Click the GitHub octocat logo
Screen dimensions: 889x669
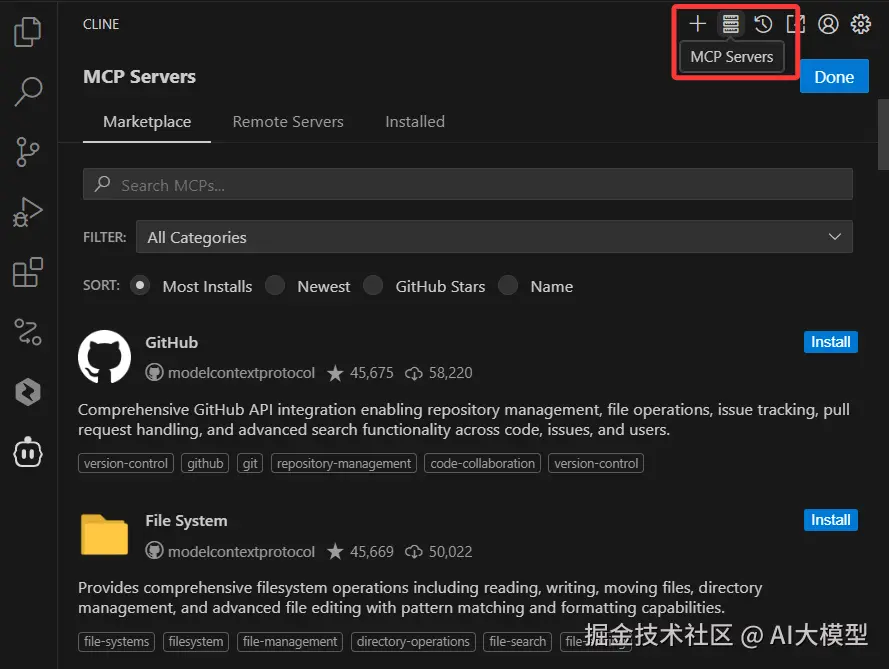coord(104,357)
